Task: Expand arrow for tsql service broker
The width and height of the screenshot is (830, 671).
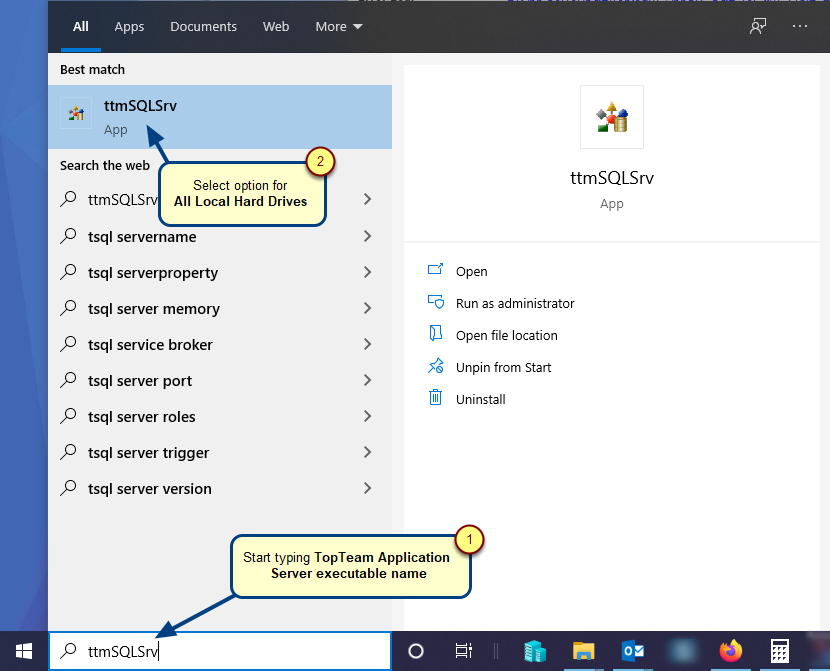Action: tap(367, 344)
